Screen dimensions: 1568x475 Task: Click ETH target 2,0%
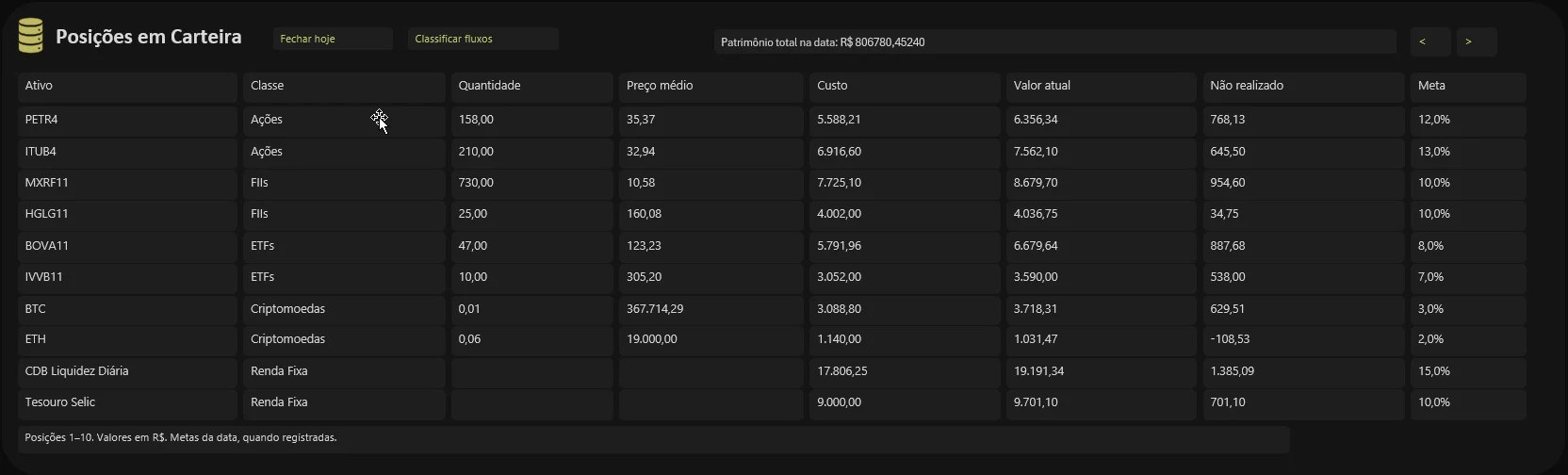[1468, 339]
